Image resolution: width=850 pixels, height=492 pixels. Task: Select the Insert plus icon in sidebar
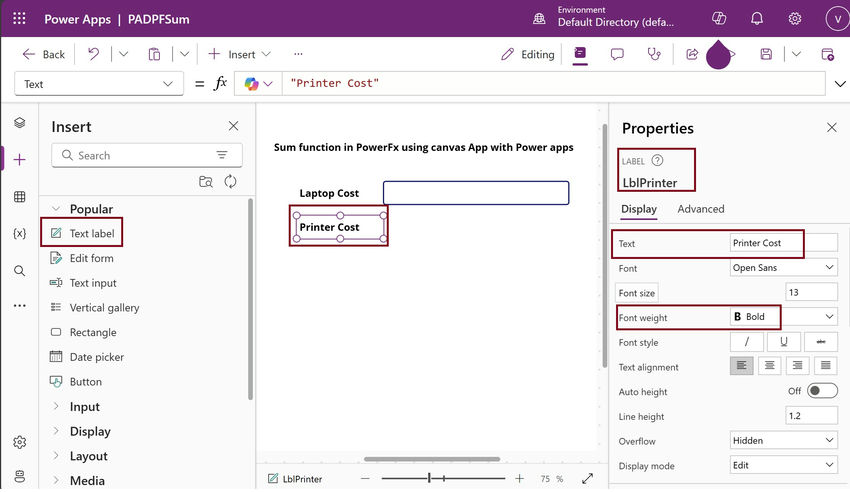tap(20, 159)
